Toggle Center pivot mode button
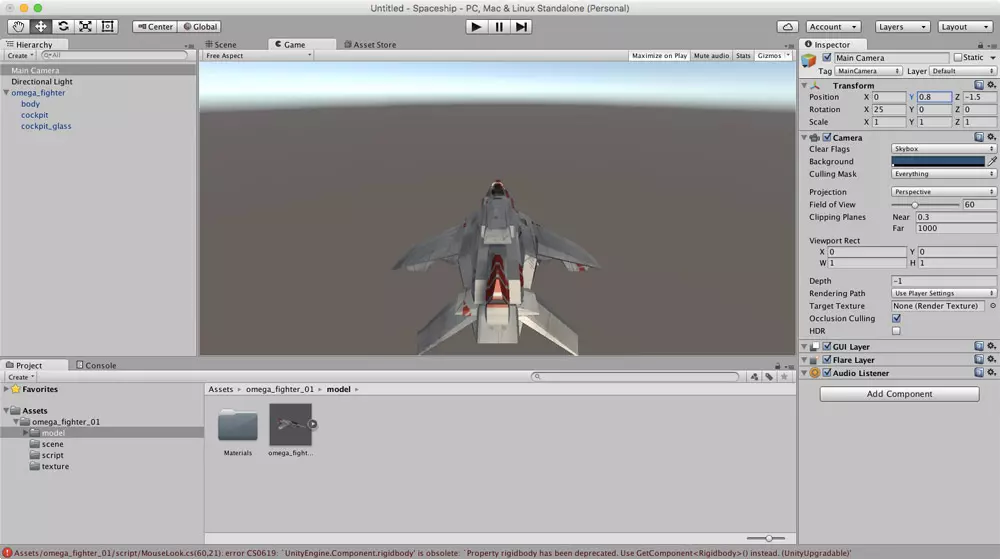The height and width of the screenshot is (559, 1000). (155, 27)
